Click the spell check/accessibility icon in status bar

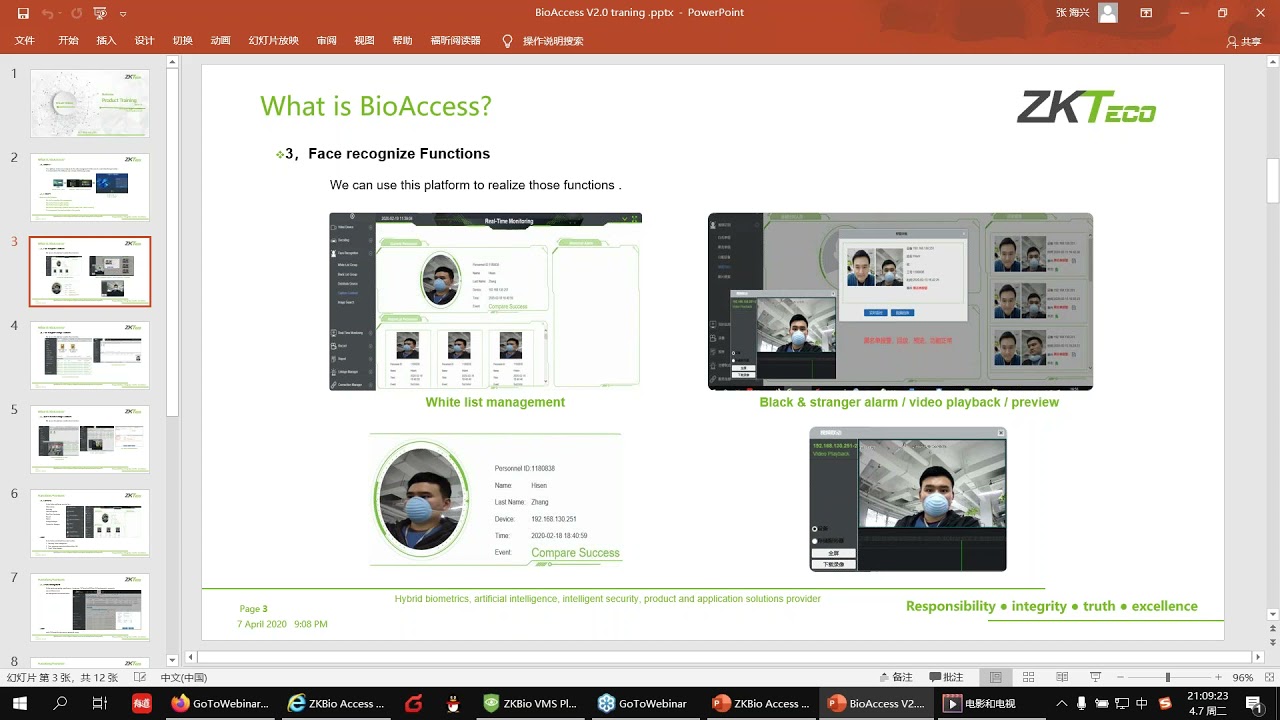pos(140,677)
